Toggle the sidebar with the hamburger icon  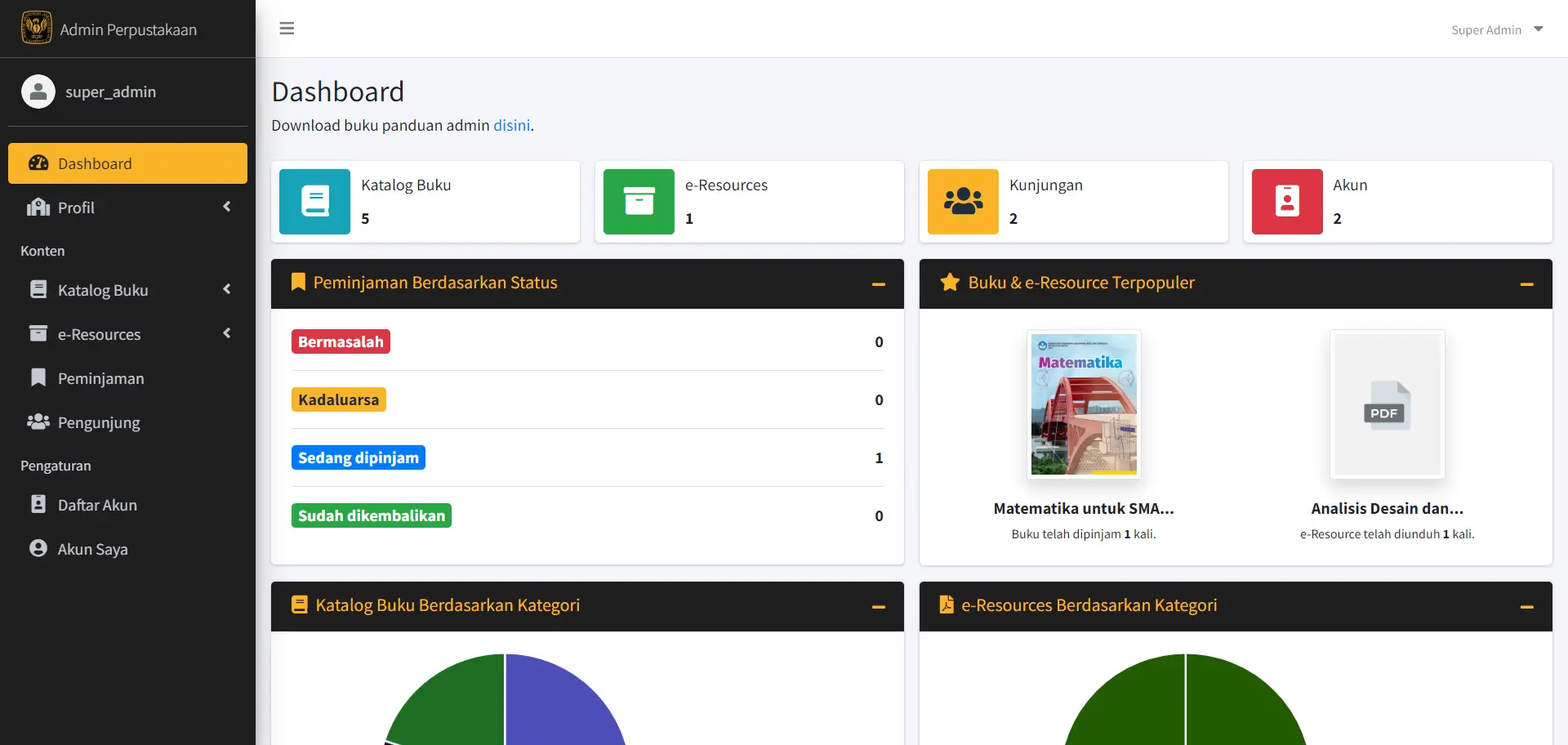coord(287,29)
